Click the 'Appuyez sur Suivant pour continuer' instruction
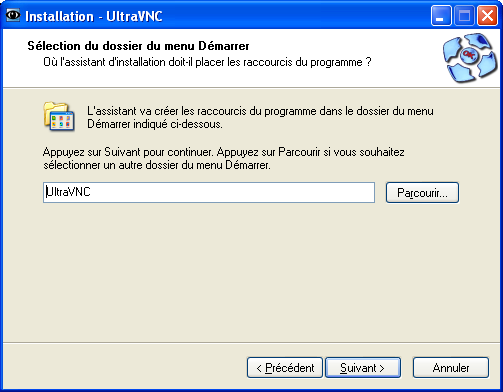The height and width of the screenshot is (392, 503). 128,152
